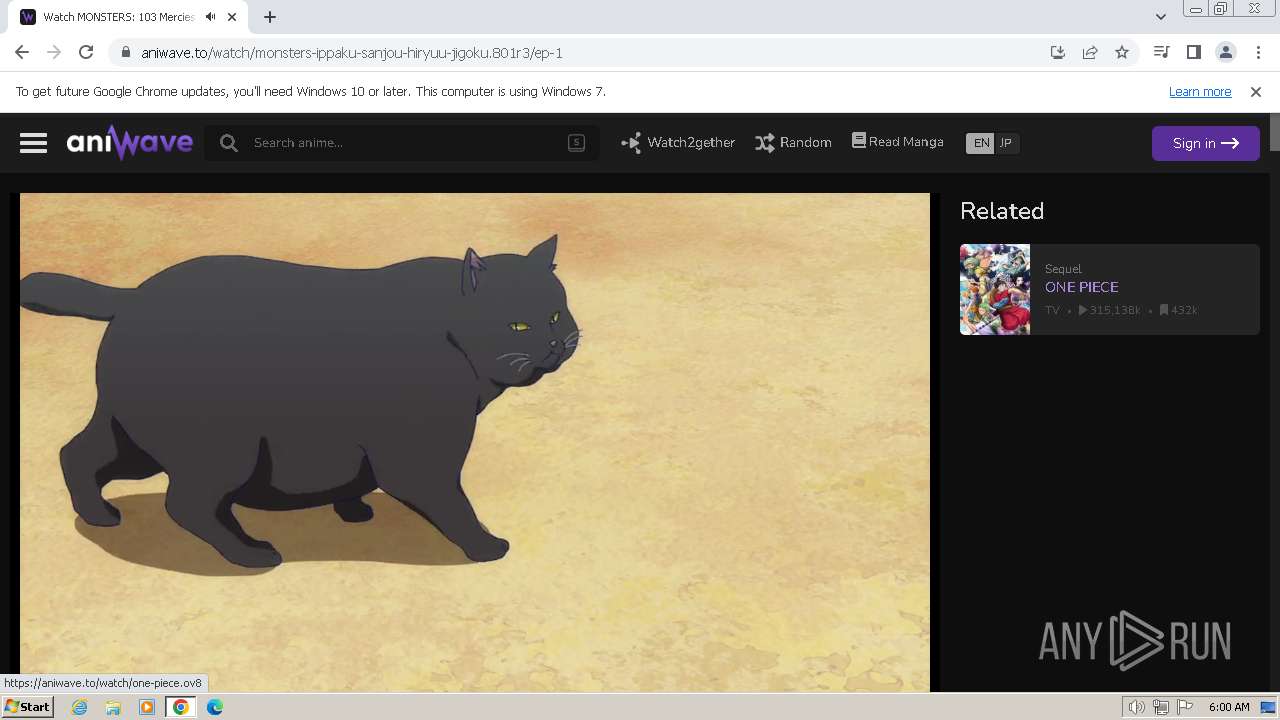The width and height of the screenshot is (1280, 720).
Task: Open media player taskbar icon
Action: click(x=147, y=707)
